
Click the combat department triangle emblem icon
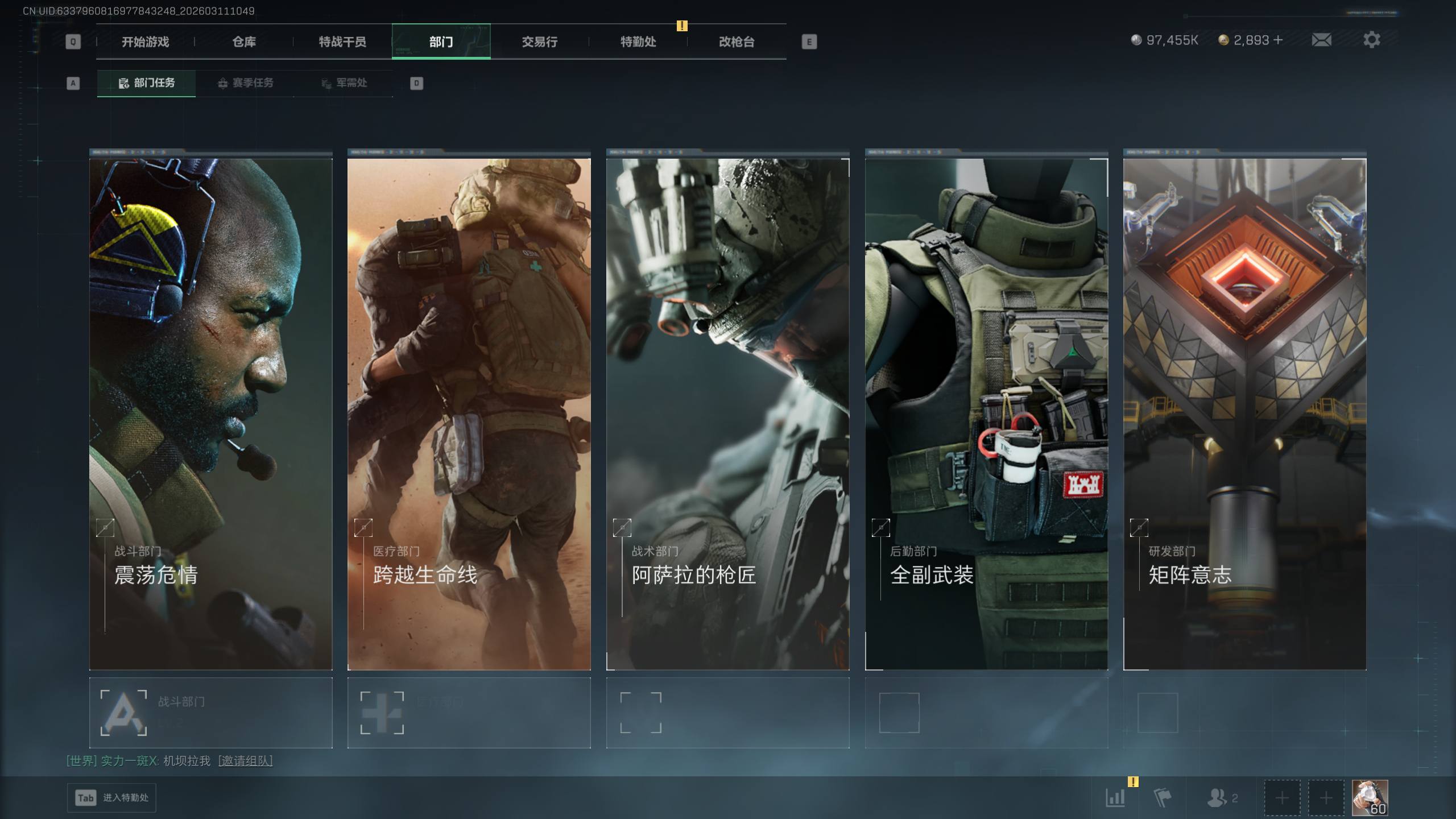123,712
